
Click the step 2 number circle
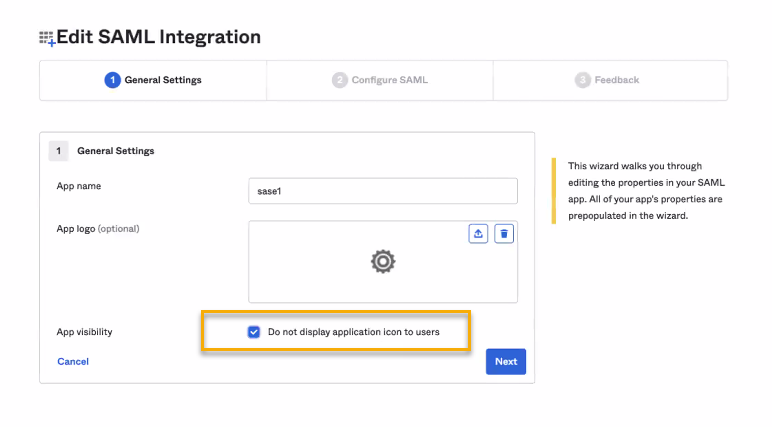point(340,80)
